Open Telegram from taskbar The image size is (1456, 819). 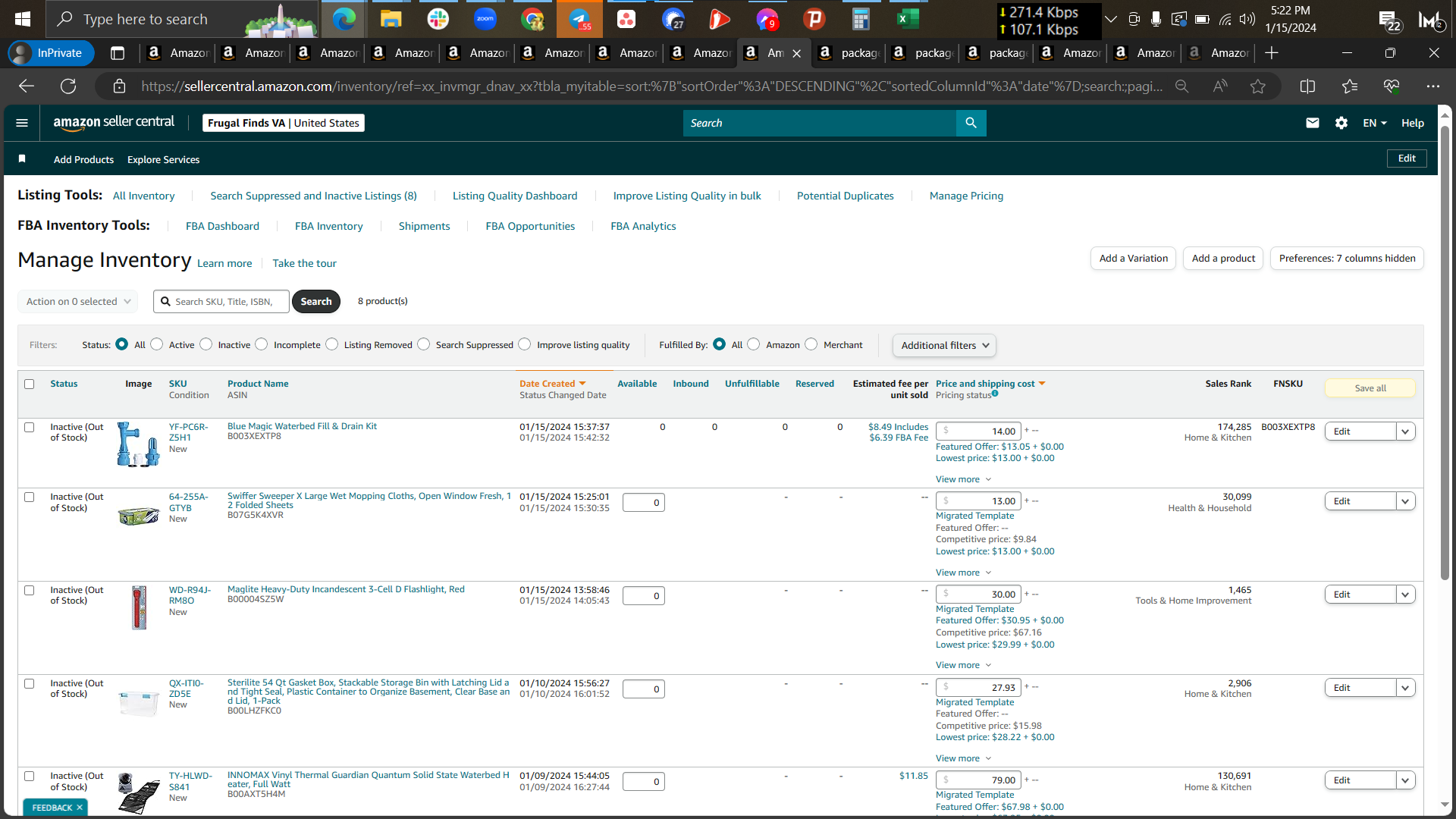tap(579, 19)
